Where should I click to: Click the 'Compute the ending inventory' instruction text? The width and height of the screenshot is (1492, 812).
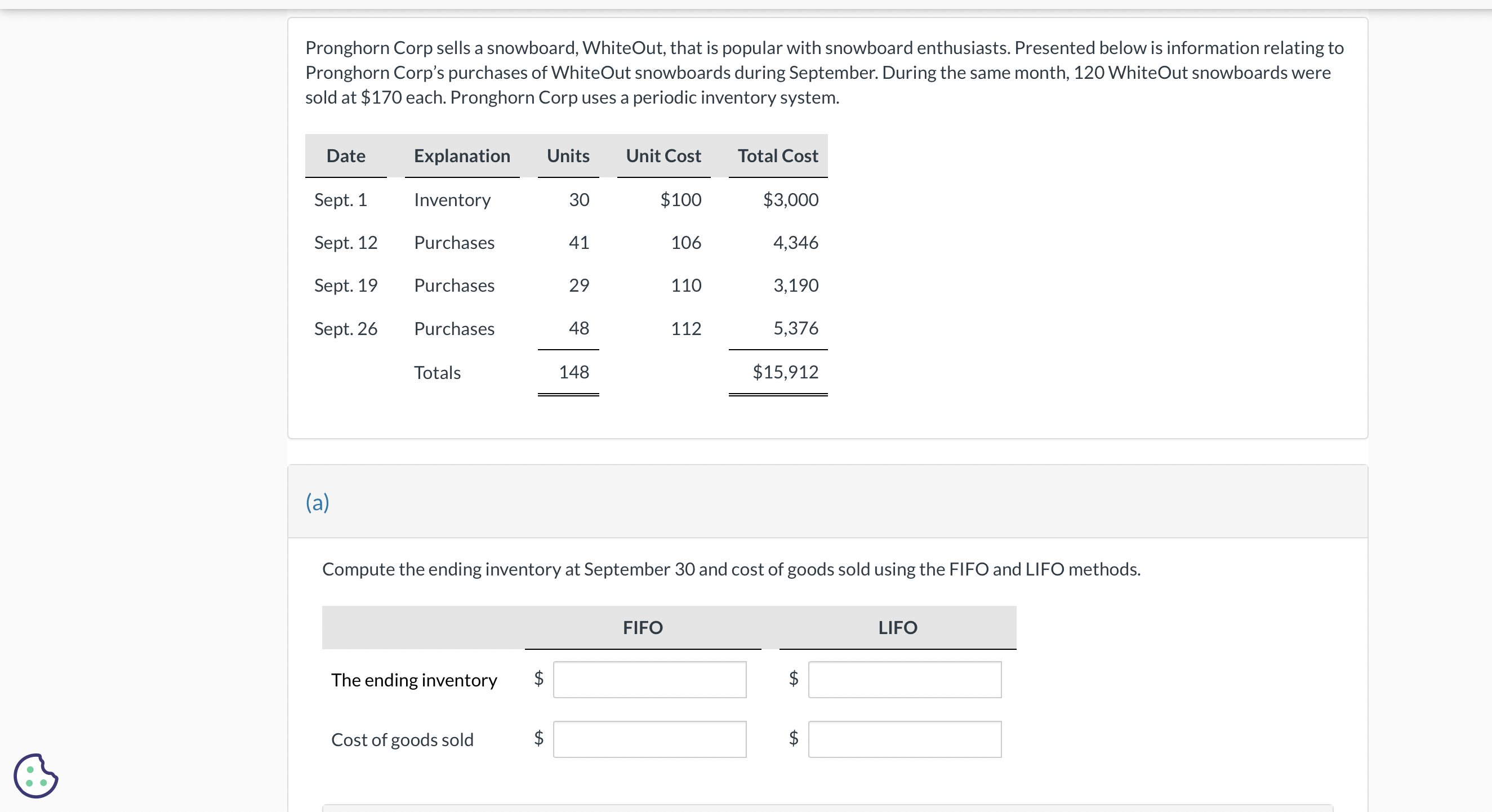(731, 569)
